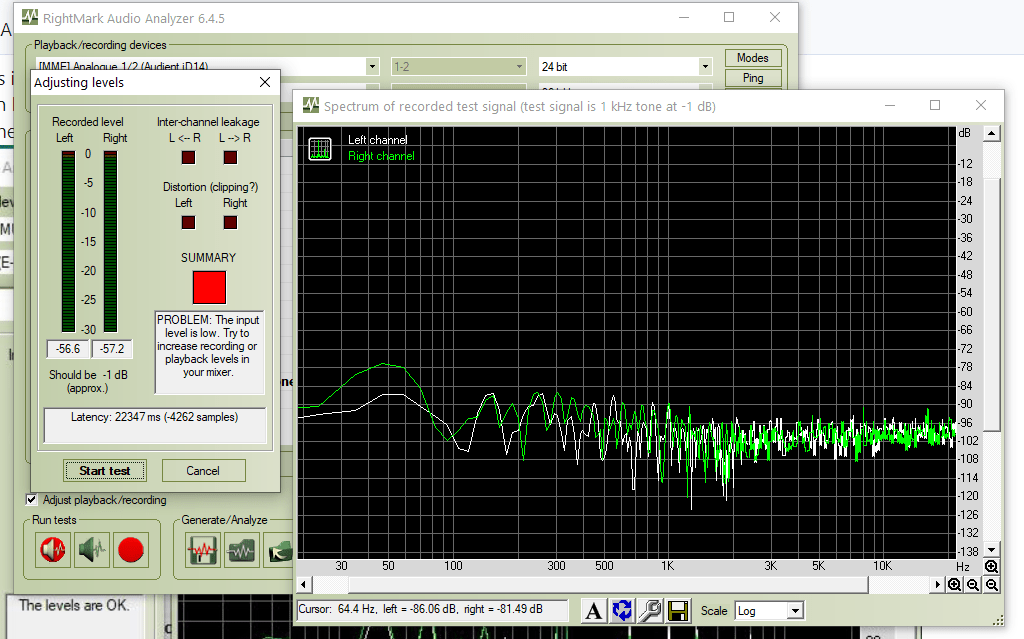
Task: Click the blue swap channels arrows icon
Action: coord(622,611)
